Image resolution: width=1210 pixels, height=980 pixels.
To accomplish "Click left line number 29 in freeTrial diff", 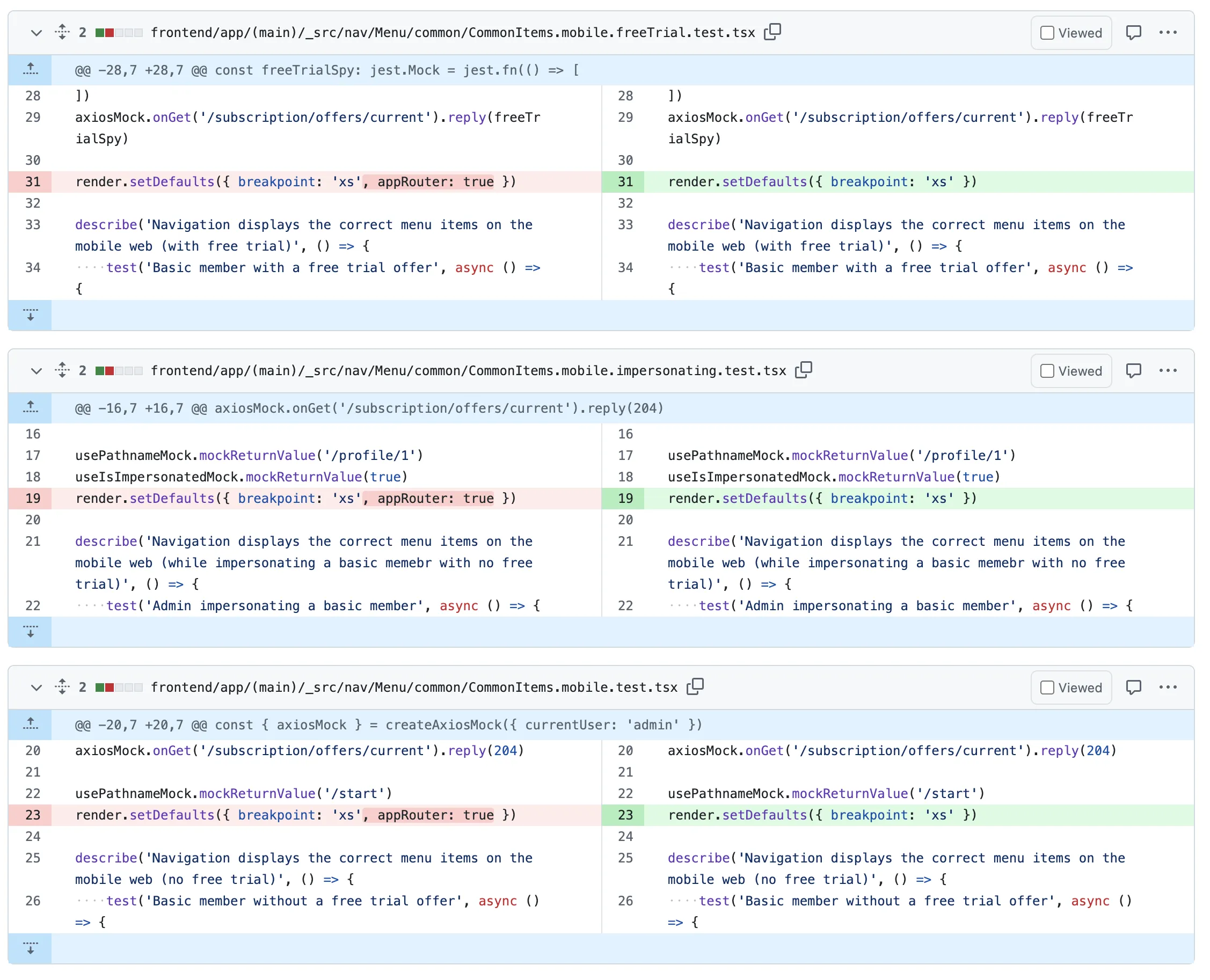I will tap(33, 118).
